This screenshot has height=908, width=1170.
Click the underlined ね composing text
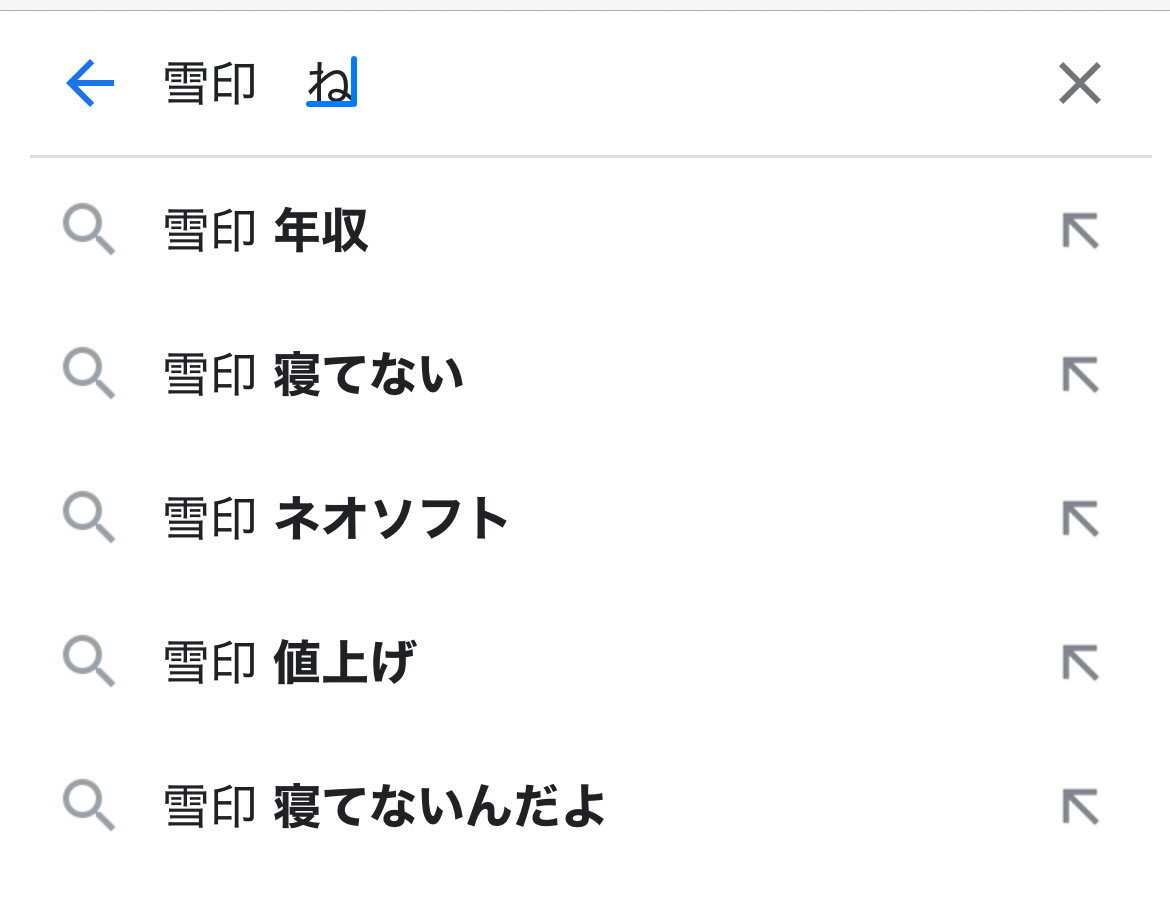pos(330,84)
